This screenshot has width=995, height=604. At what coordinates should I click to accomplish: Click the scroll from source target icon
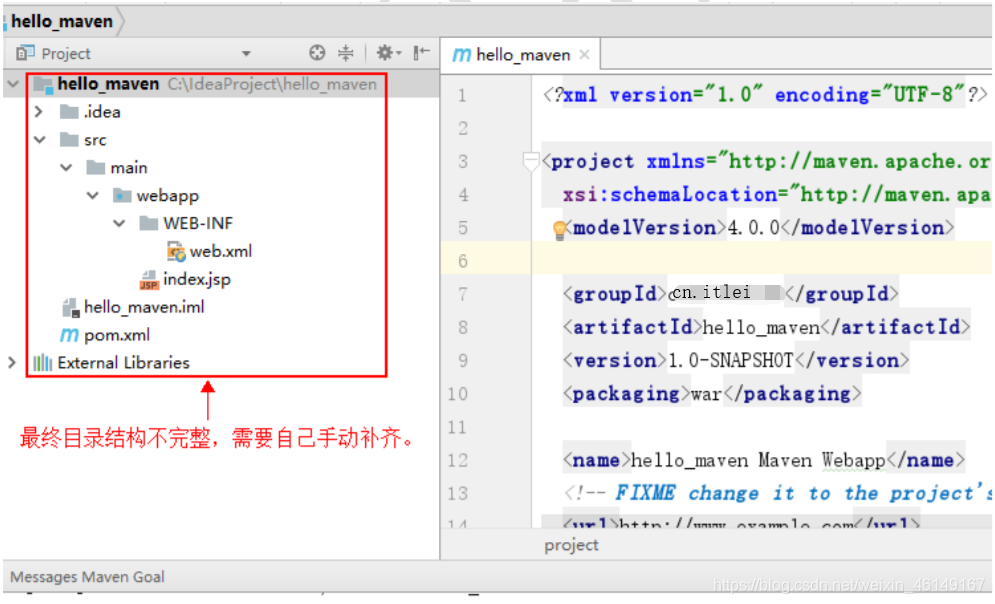coord(317,53)
